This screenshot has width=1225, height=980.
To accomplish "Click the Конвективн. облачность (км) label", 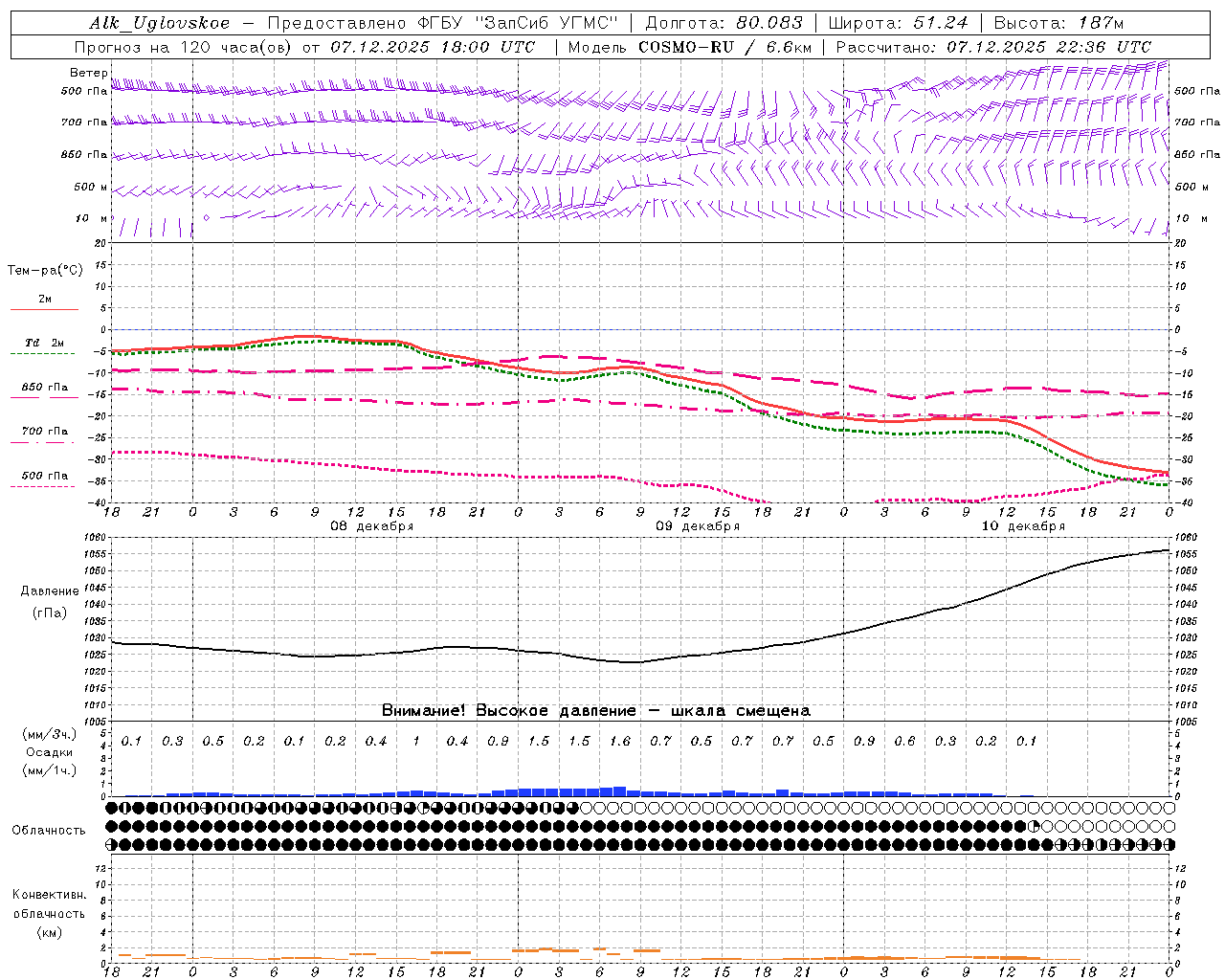I will click(x=49, y=913).
